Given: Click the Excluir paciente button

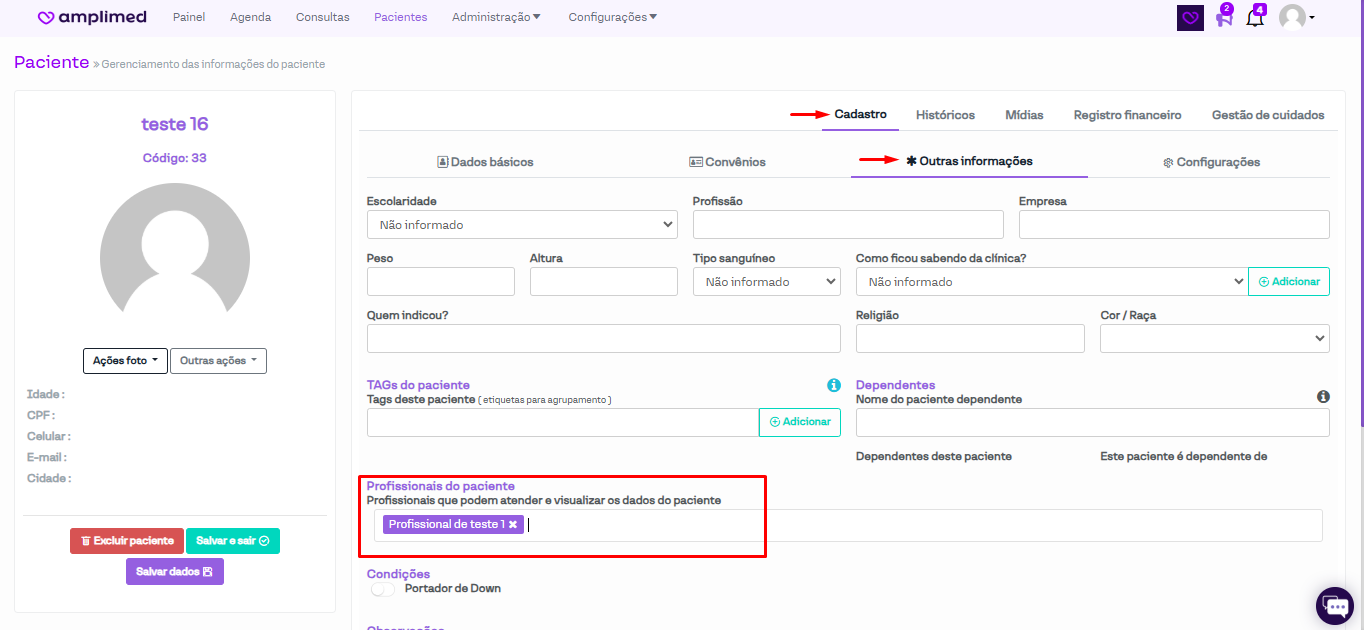Looking at the screenshot, I should point(127,541).
